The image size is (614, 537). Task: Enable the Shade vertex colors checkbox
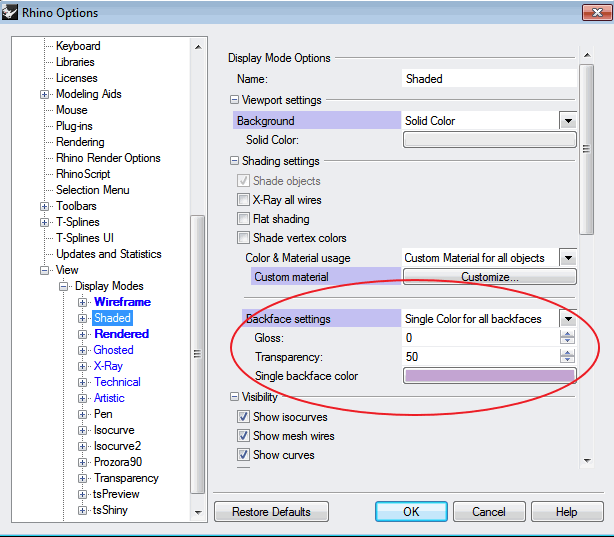(x=243, y=238)
